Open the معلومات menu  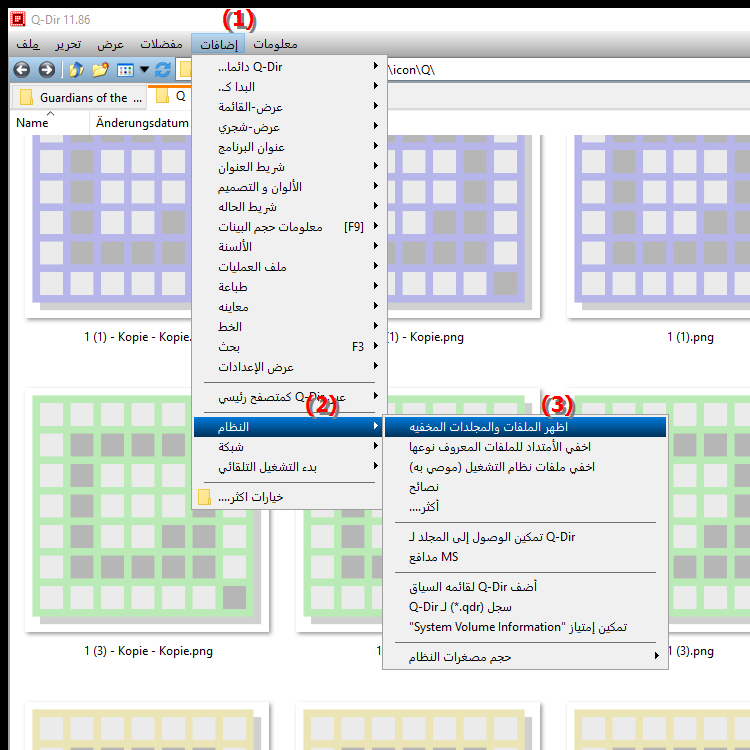click(275, 44)
